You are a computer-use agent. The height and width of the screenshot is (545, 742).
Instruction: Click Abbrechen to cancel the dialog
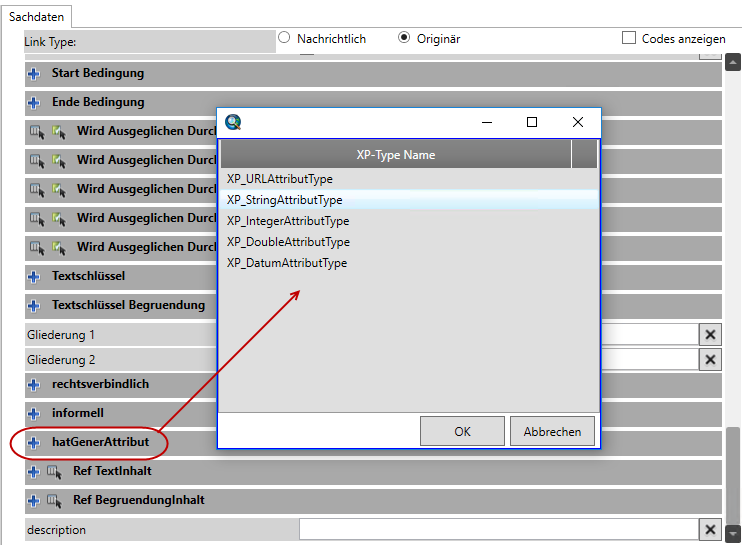pyautogui.click(x=552, y=432)
